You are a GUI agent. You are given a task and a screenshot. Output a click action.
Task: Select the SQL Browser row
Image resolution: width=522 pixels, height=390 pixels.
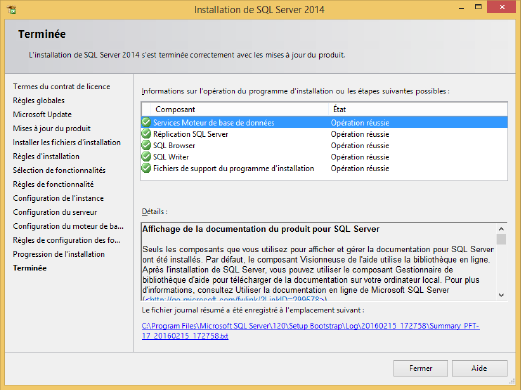tap(324, 145)
